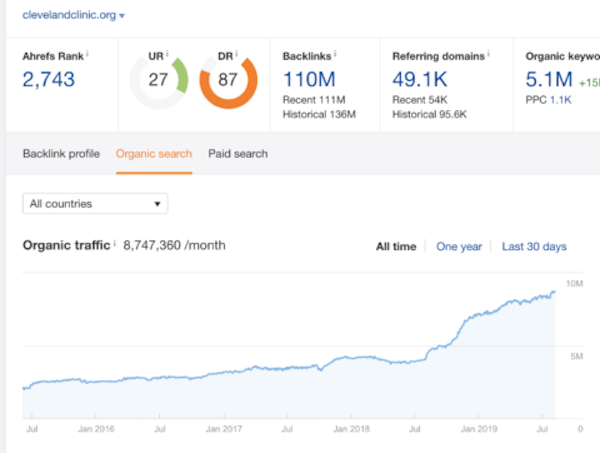Select the Organic search tab

154,154
